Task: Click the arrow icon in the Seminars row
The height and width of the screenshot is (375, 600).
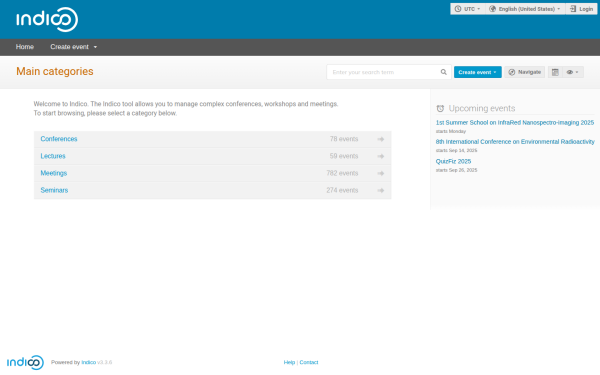Action: click(x=381, y=191)
